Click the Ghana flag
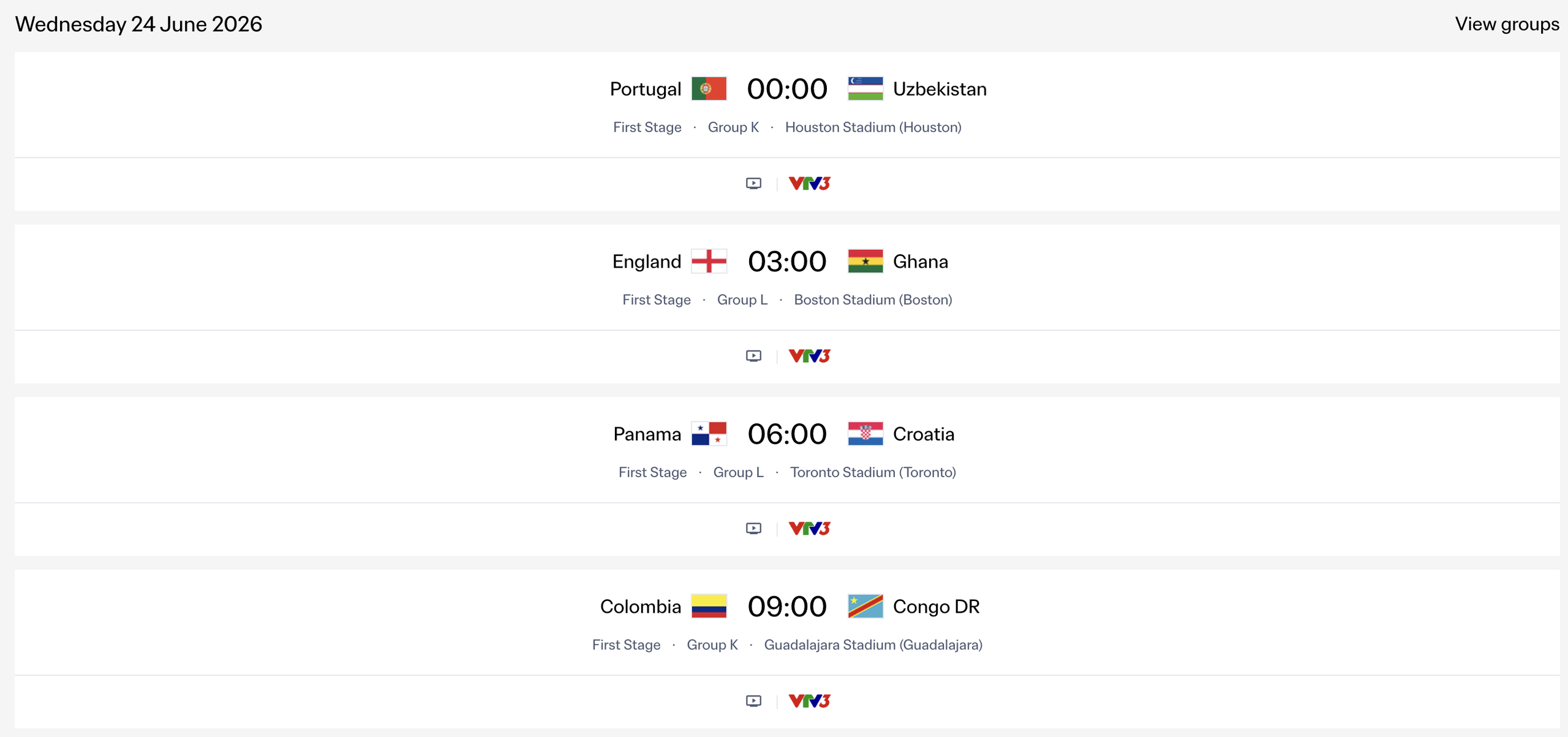The height and width of the screenshot is (737, 1568). (x=865, y=261)
